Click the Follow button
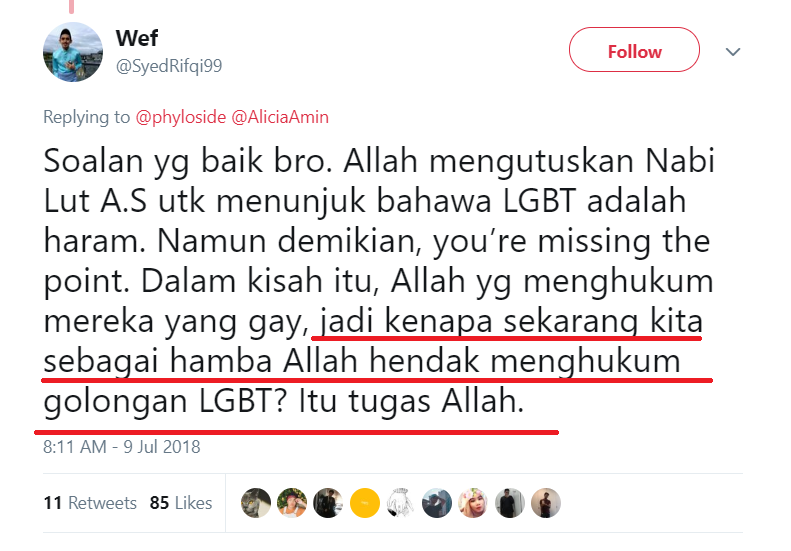 634,50
